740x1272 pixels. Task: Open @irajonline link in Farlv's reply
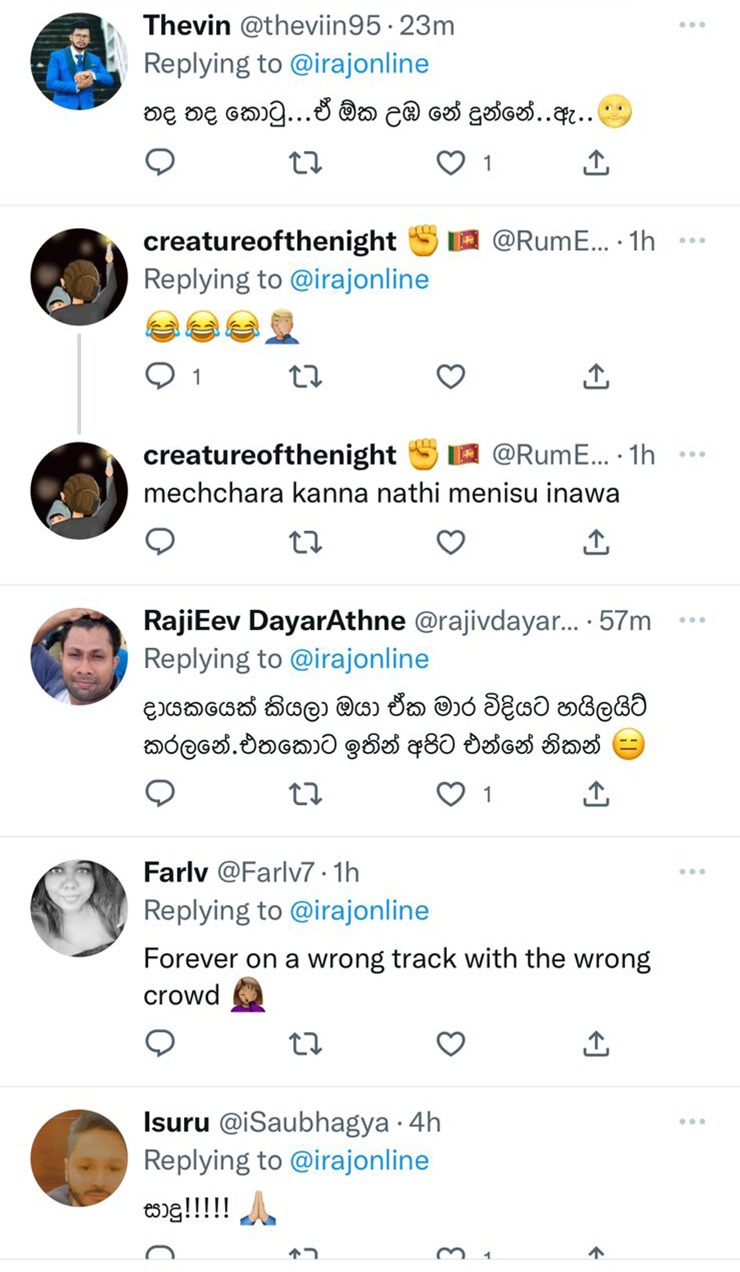coord(359,910)
